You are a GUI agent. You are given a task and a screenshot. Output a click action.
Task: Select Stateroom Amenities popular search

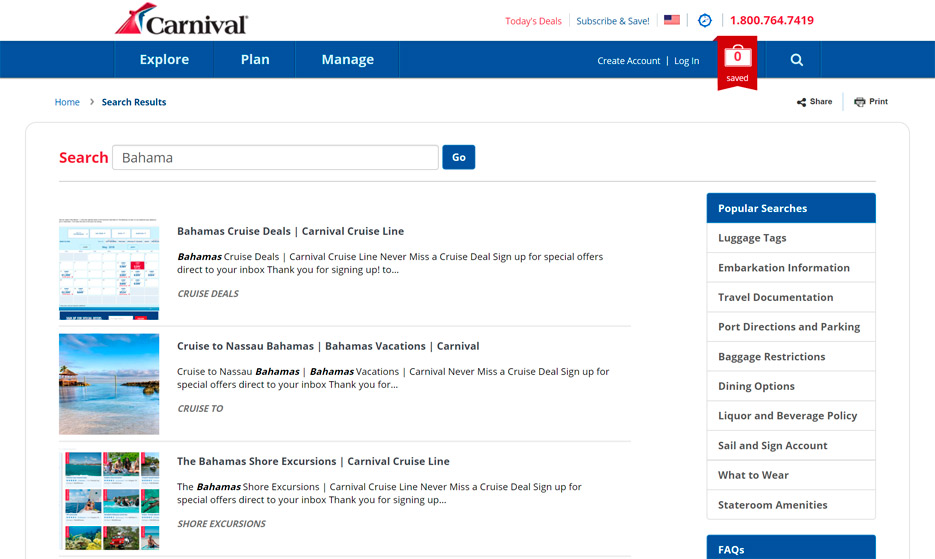pos(791,505)
